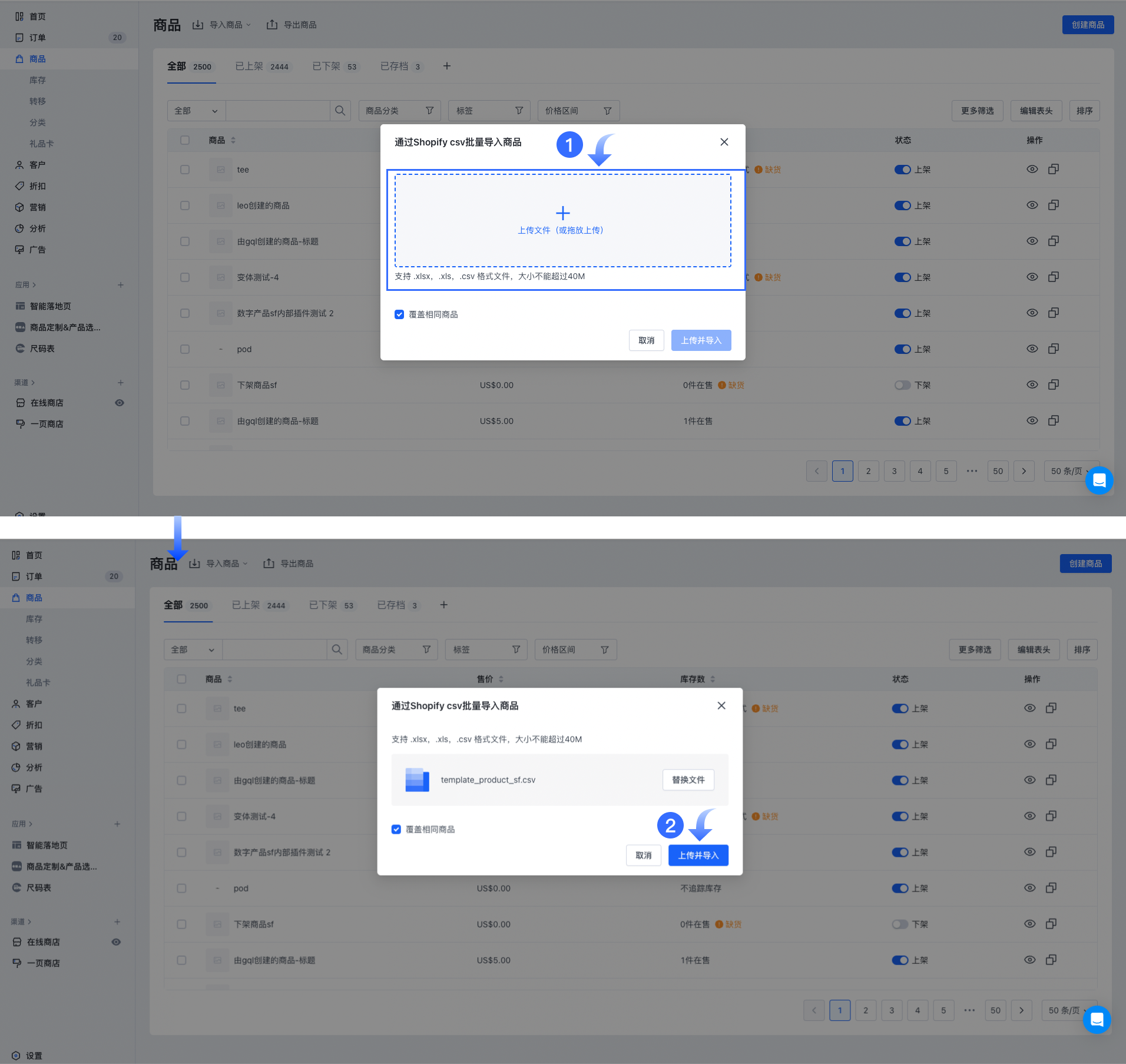Click 导出商品 in the lower screenshot
The width and height of the screenshot is (1126, 1064).
point(288,564)
